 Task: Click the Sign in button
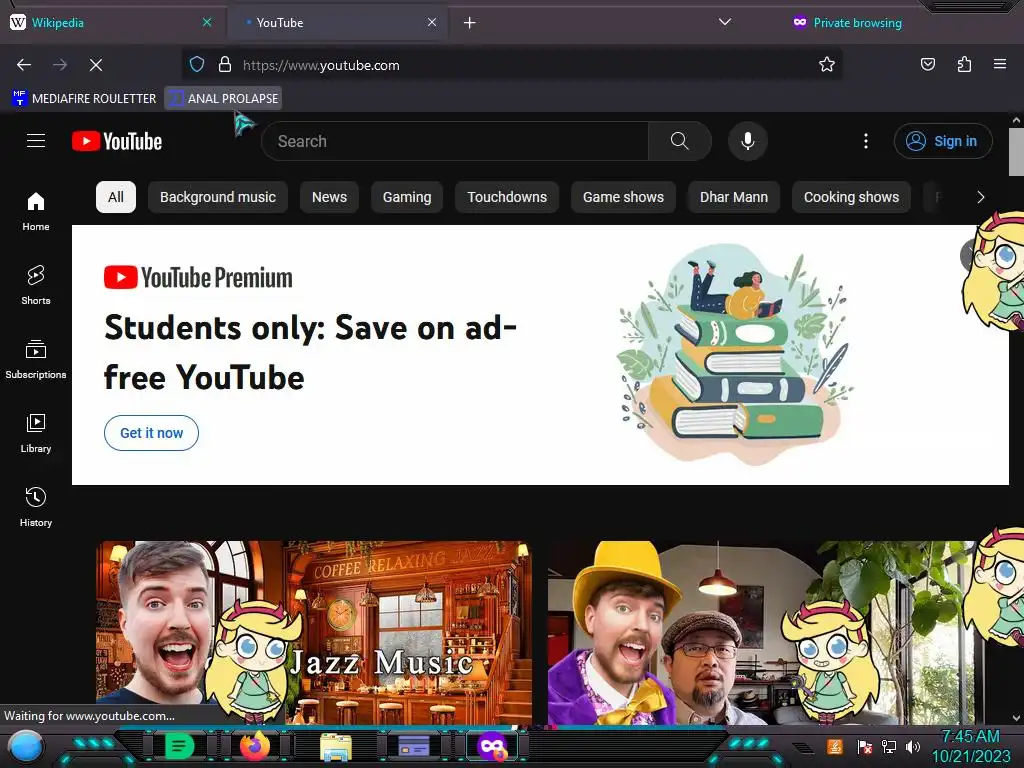pos(943,141)
